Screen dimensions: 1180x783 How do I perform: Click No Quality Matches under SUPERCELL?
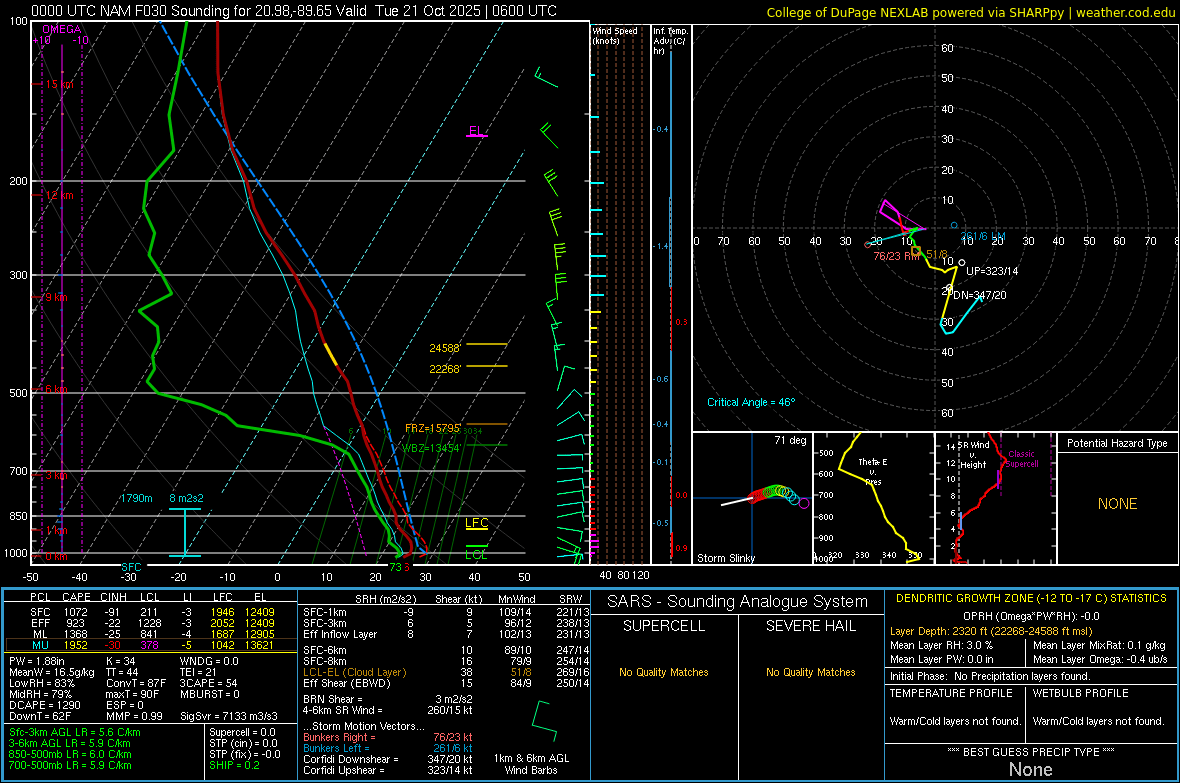coord(664,672)
